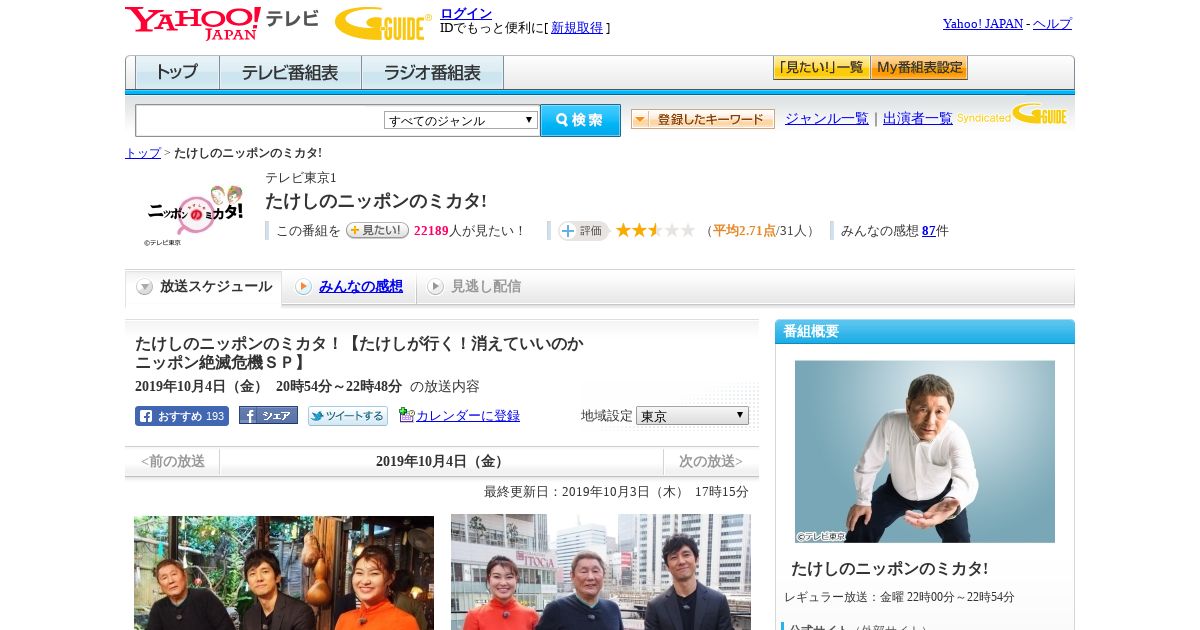The image size is (1200, 630).
Task: Click the カレンダーに登録 link
Action: pyautogui.click(x=468, y=416)
